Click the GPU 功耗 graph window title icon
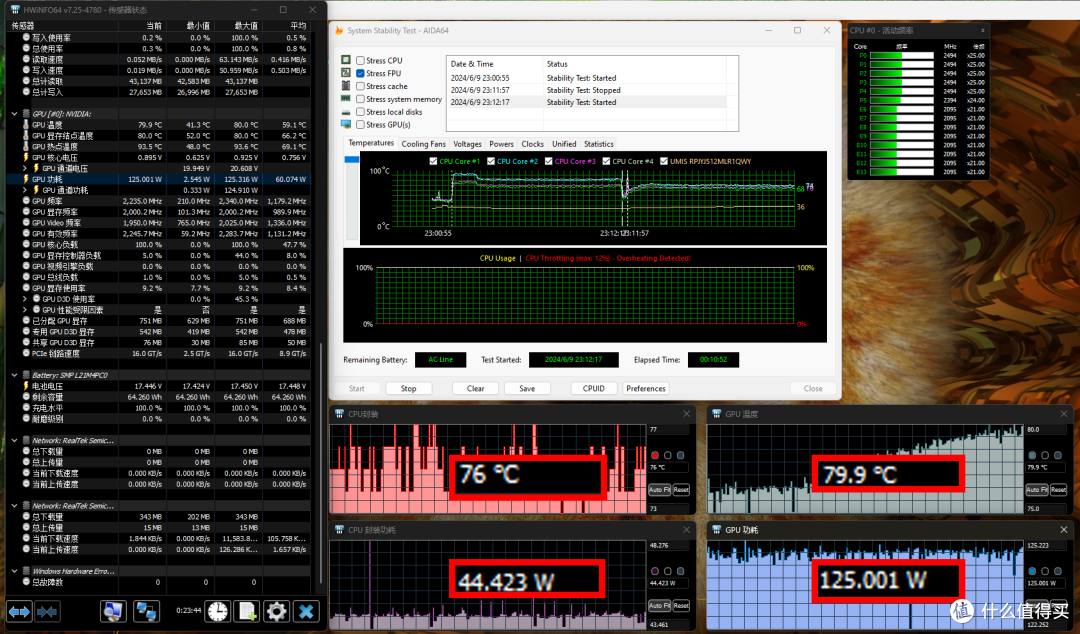Viewport: 1080px width, 634px height. point(716,529)
